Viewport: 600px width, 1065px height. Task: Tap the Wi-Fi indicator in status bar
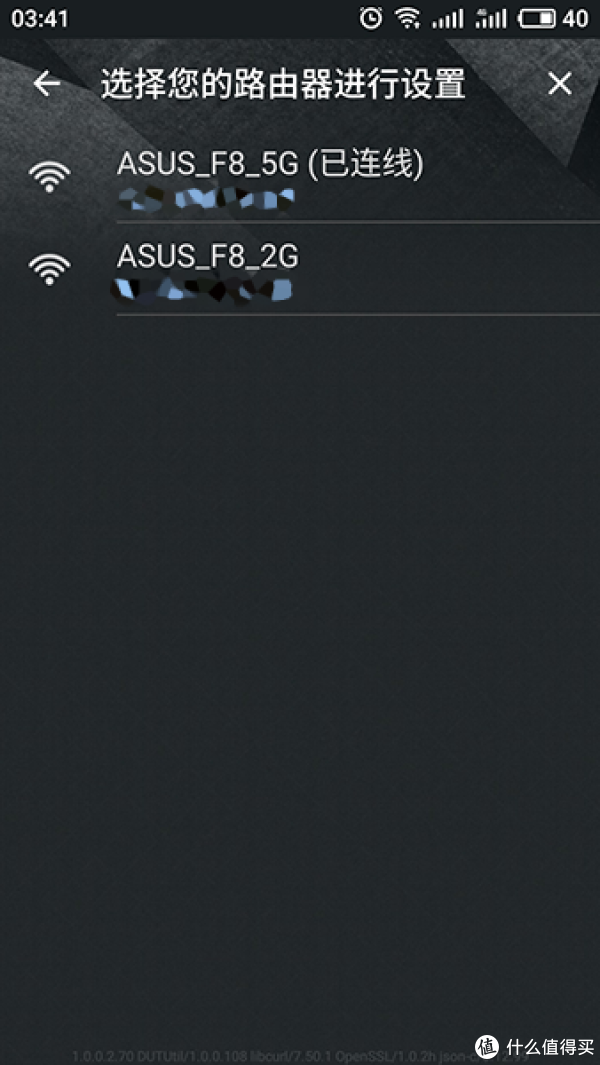408,18
